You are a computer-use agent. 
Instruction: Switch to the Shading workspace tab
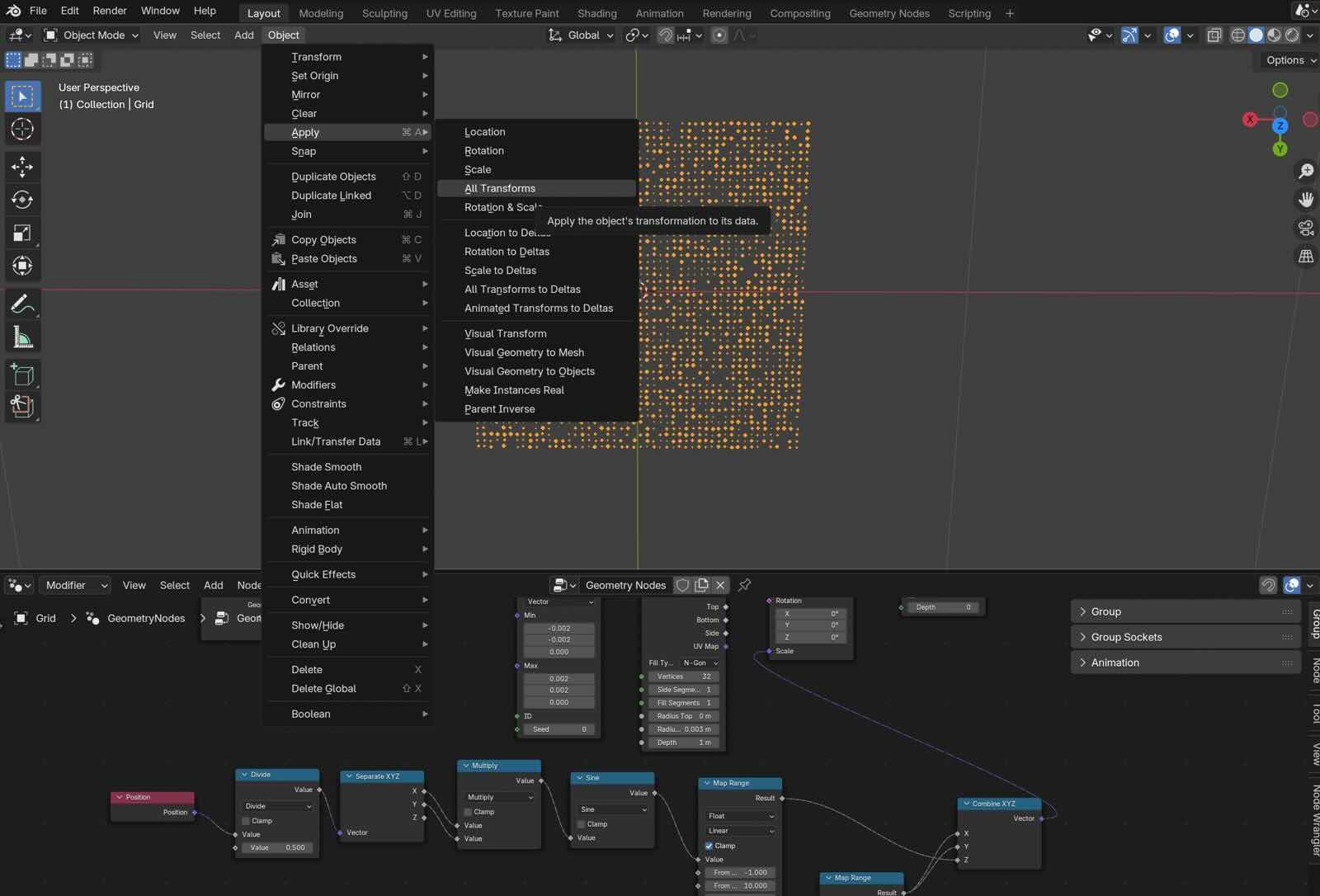coord(596,13)
